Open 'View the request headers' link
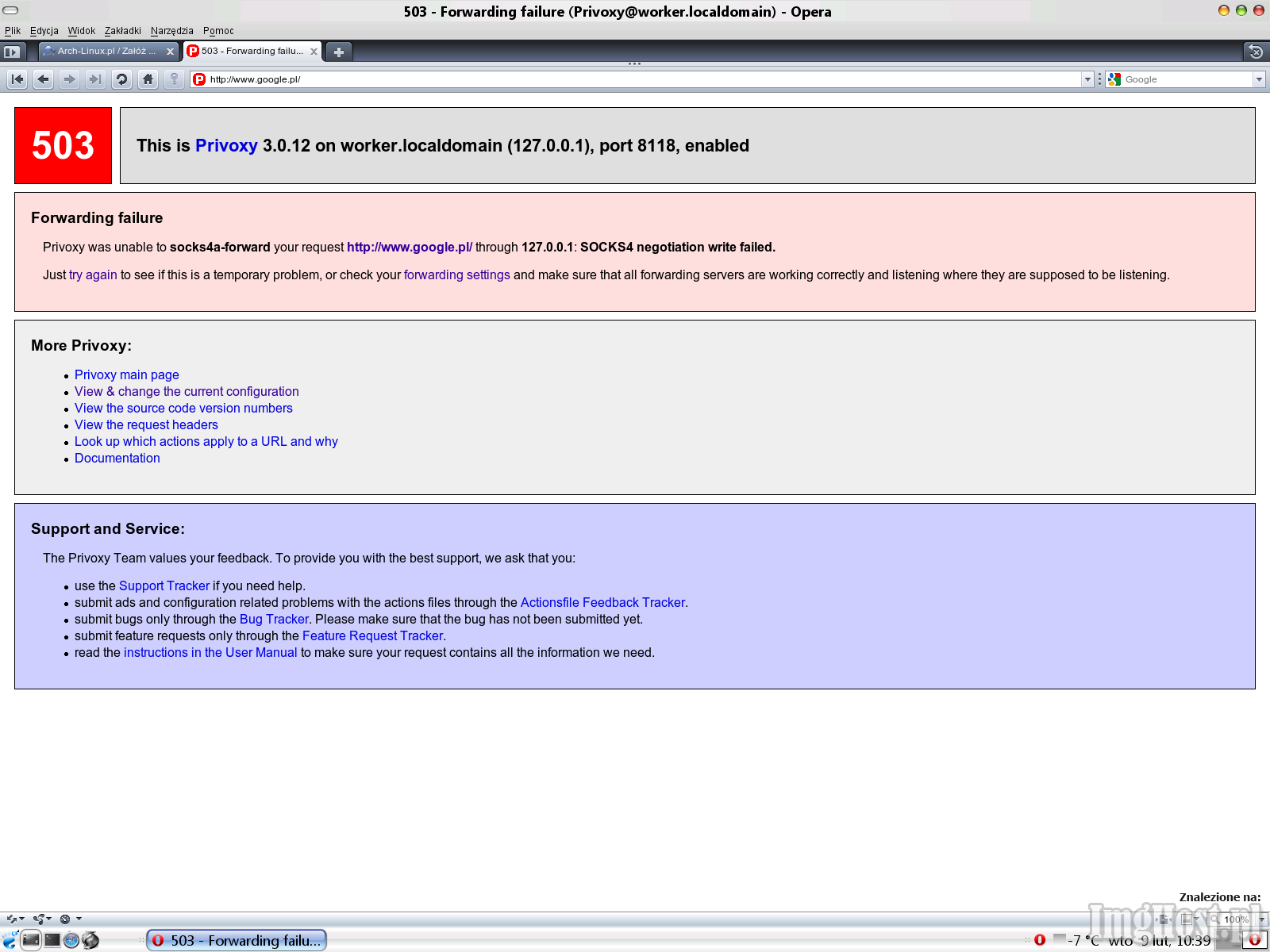This screenshot has width=1270, height=952. pos(146,425)
